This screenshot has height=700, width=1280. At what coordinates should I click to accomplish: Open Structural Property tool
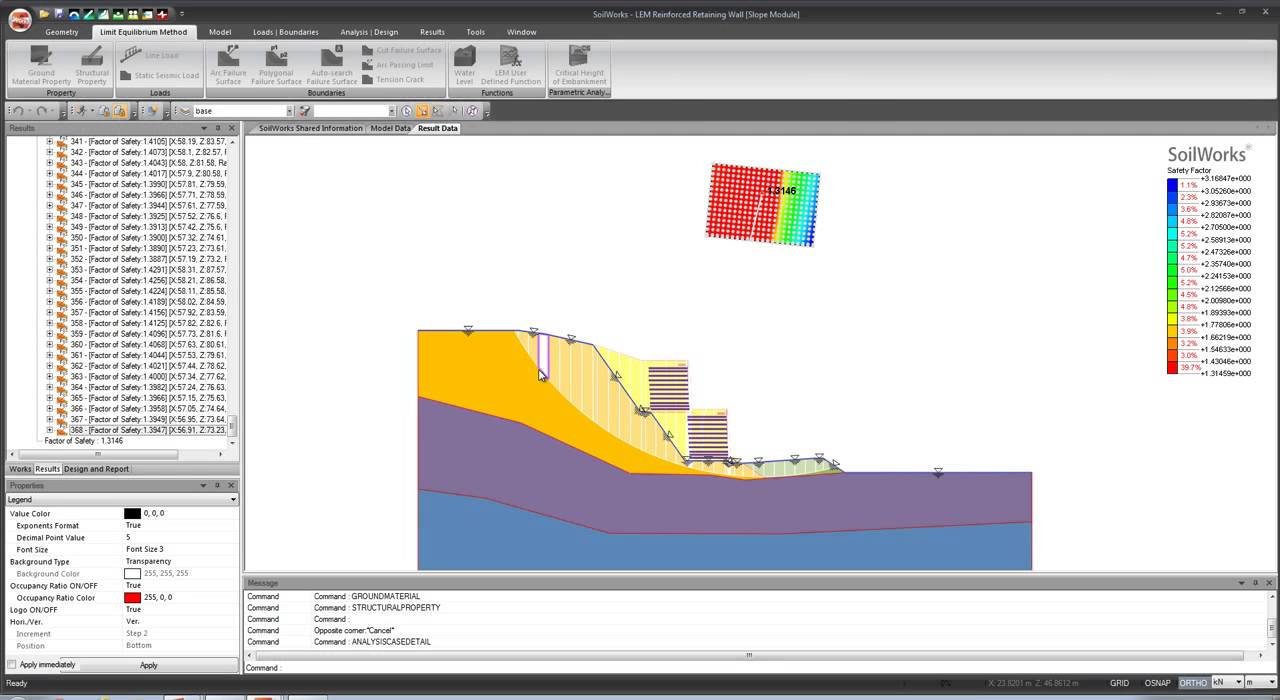coord(92,66)
